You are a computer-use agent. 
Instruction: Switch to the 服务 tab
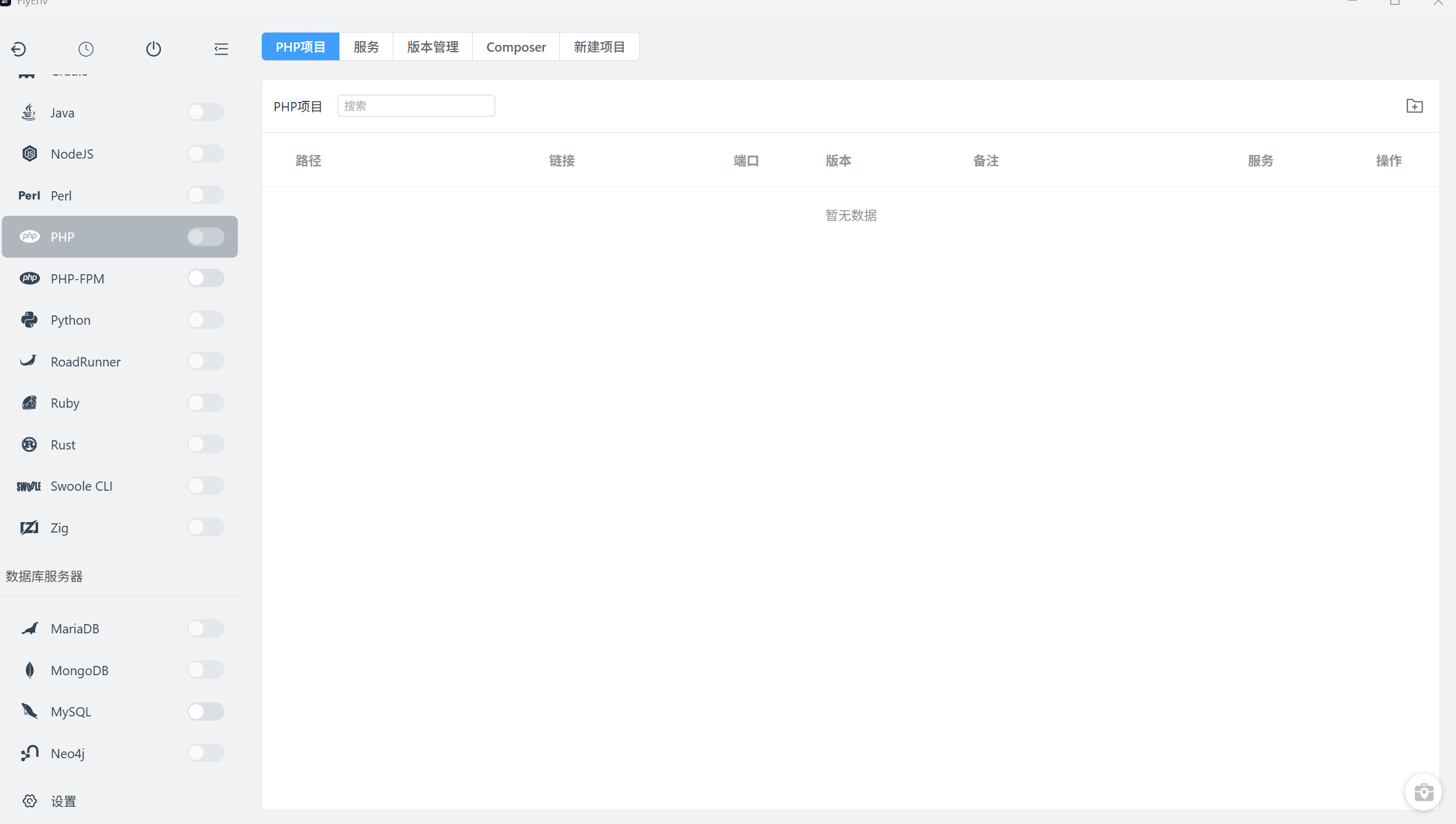(x=366, y=47)
